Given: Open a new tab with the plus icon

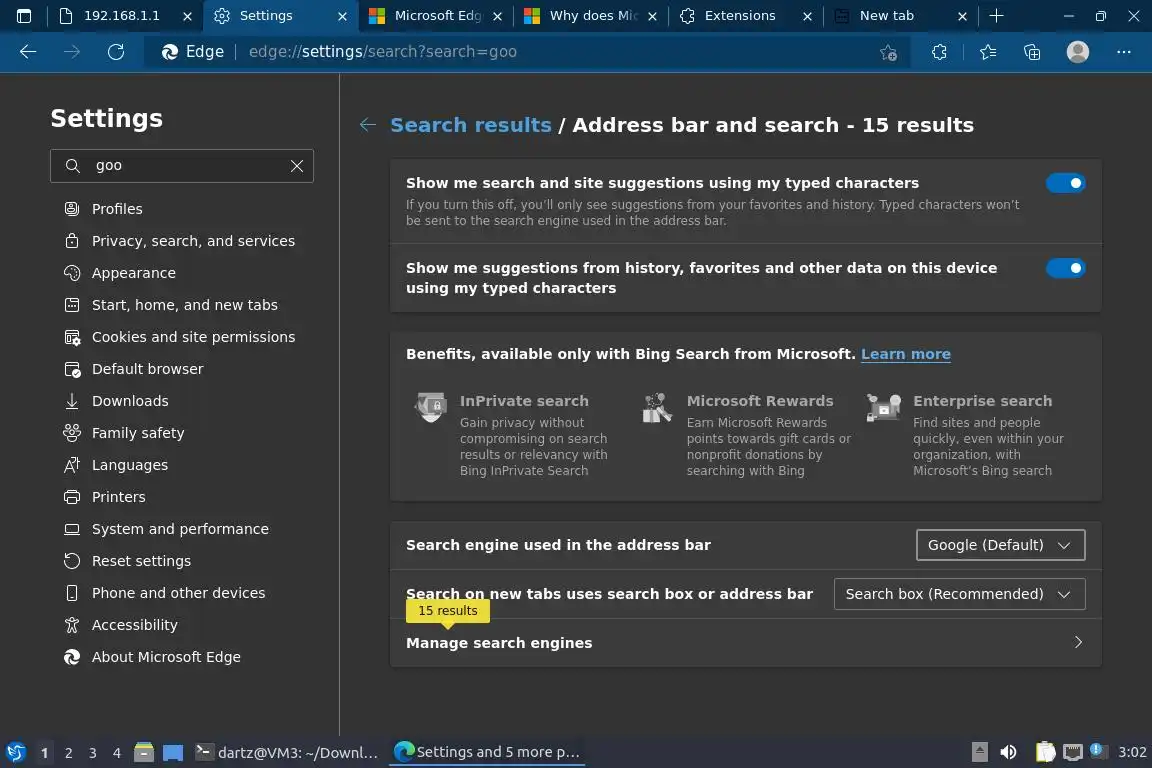Looking at the screenshot, I should (996, 15).
